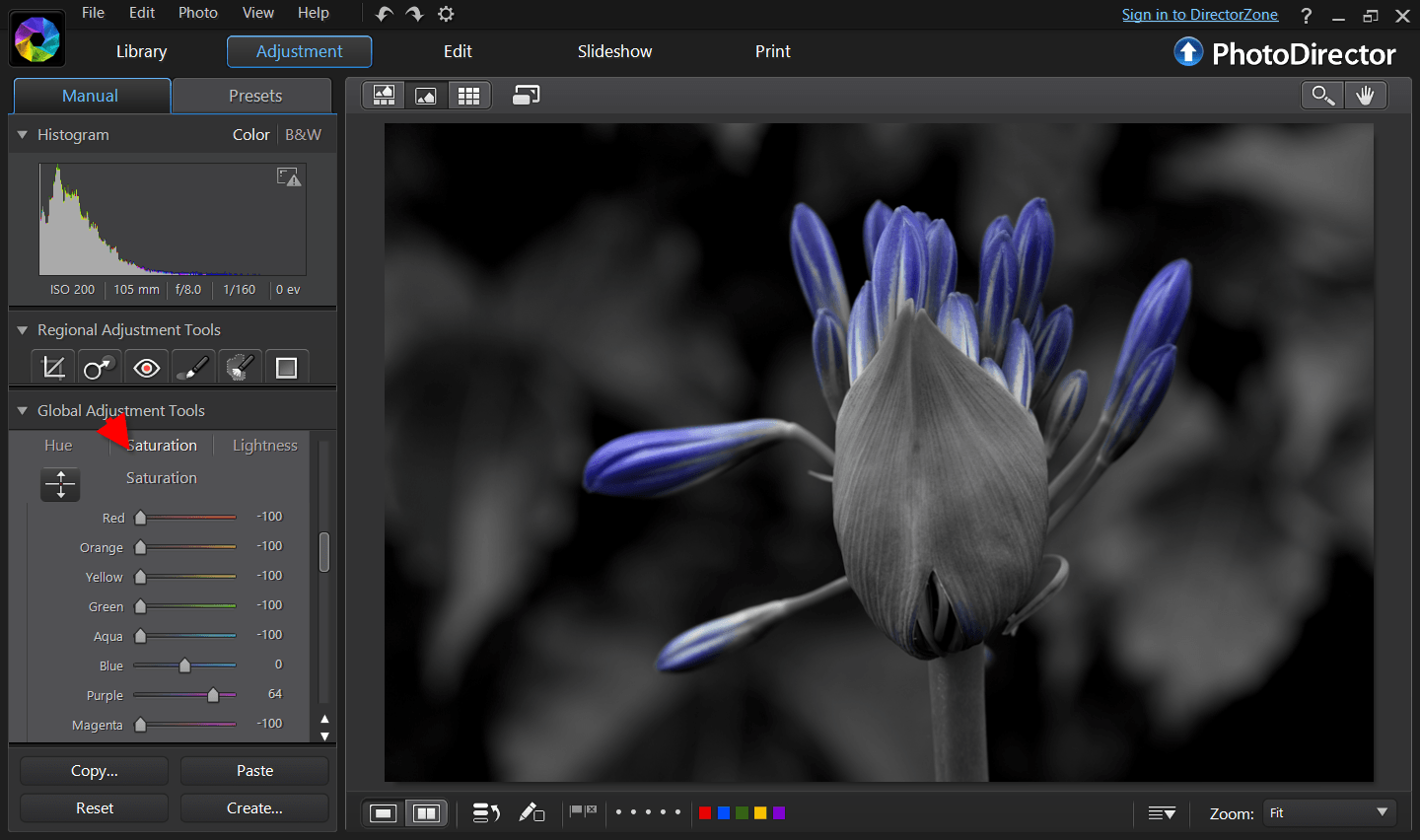The height and width of the screenshot is (840, 1420).
Task: Open the toolbar options list icon
Action: click(1162, 813)
